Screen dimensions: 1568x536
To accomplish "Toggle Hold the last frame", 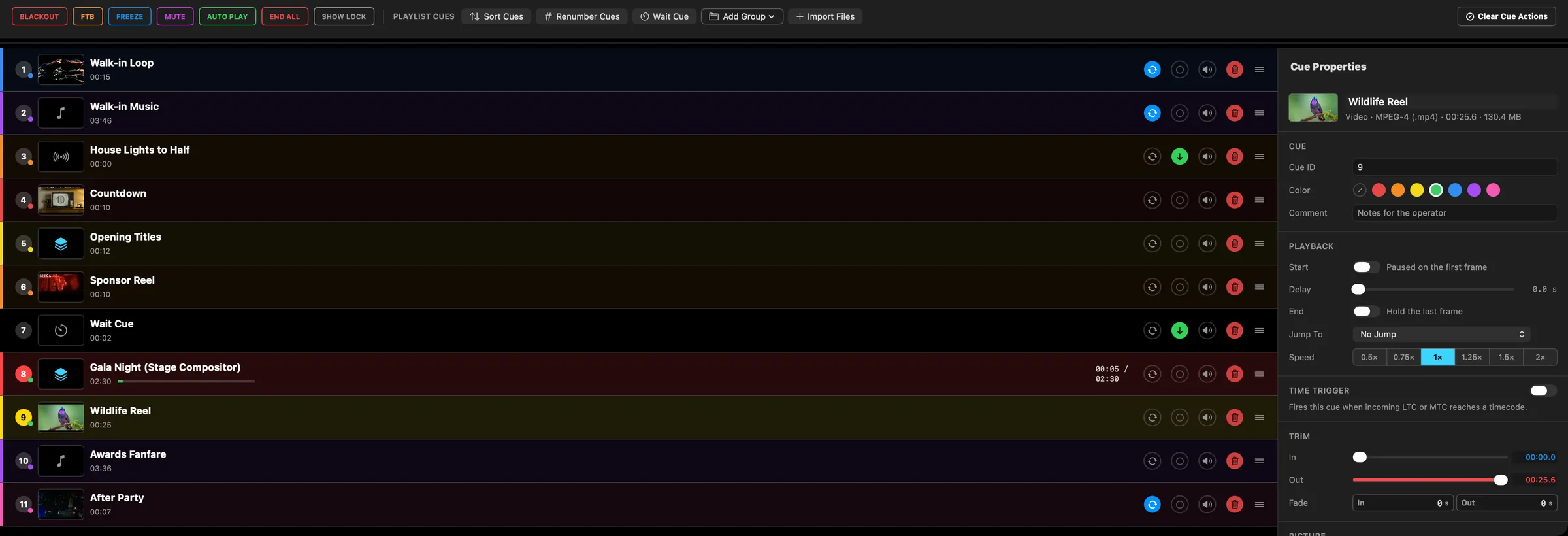I will point(1365,311).
